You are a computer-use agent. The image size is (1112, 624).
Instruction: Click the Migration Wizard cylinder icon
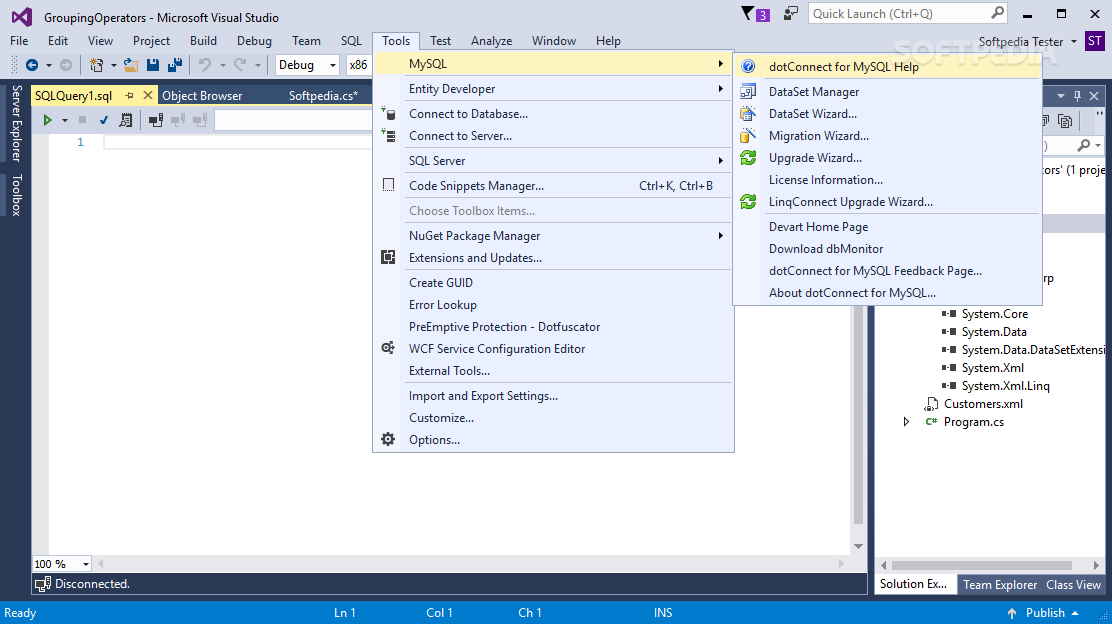748,135
